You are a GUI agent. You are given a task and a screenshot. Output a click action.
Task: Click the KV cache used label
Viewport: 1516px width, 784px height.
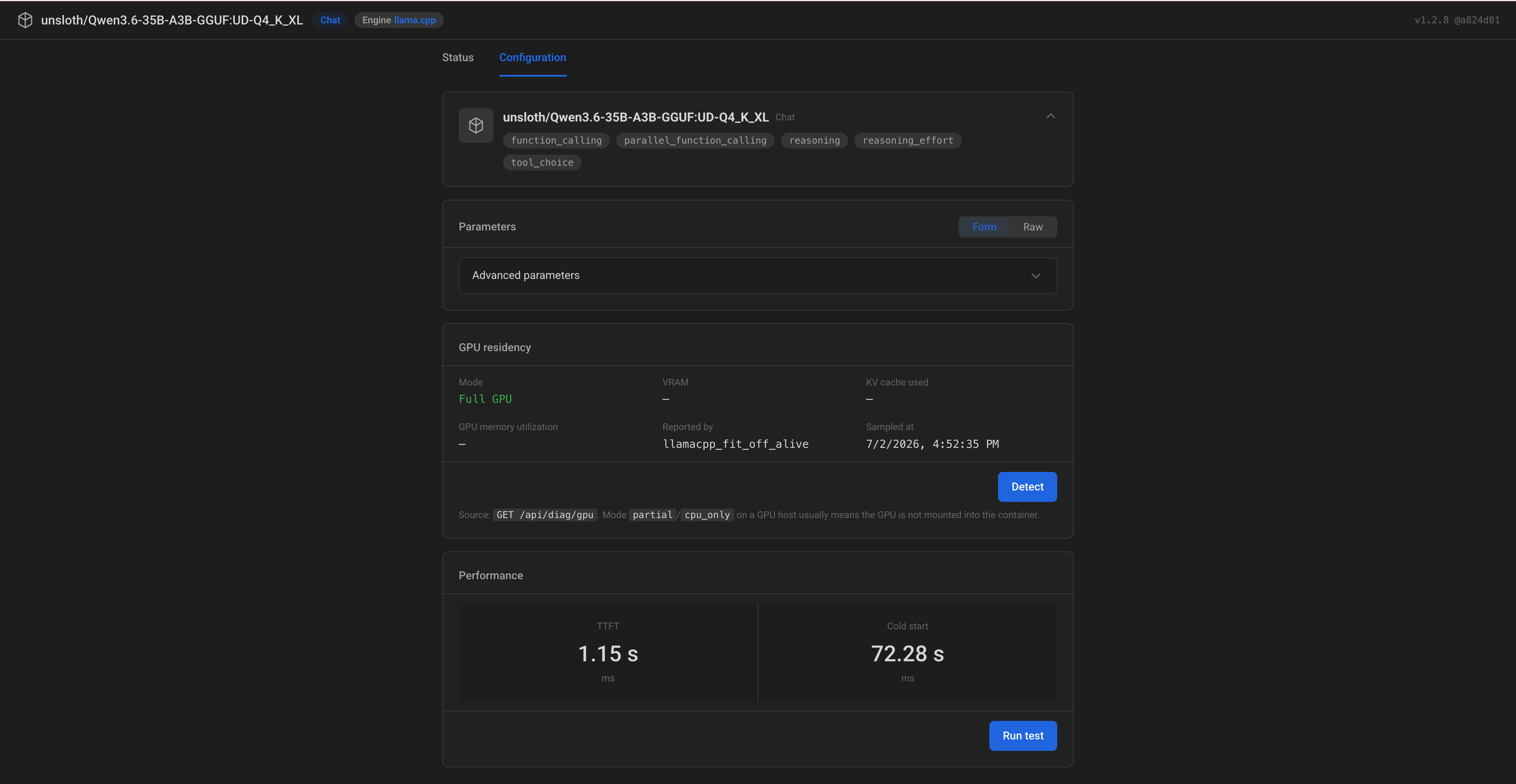[896, 382]
